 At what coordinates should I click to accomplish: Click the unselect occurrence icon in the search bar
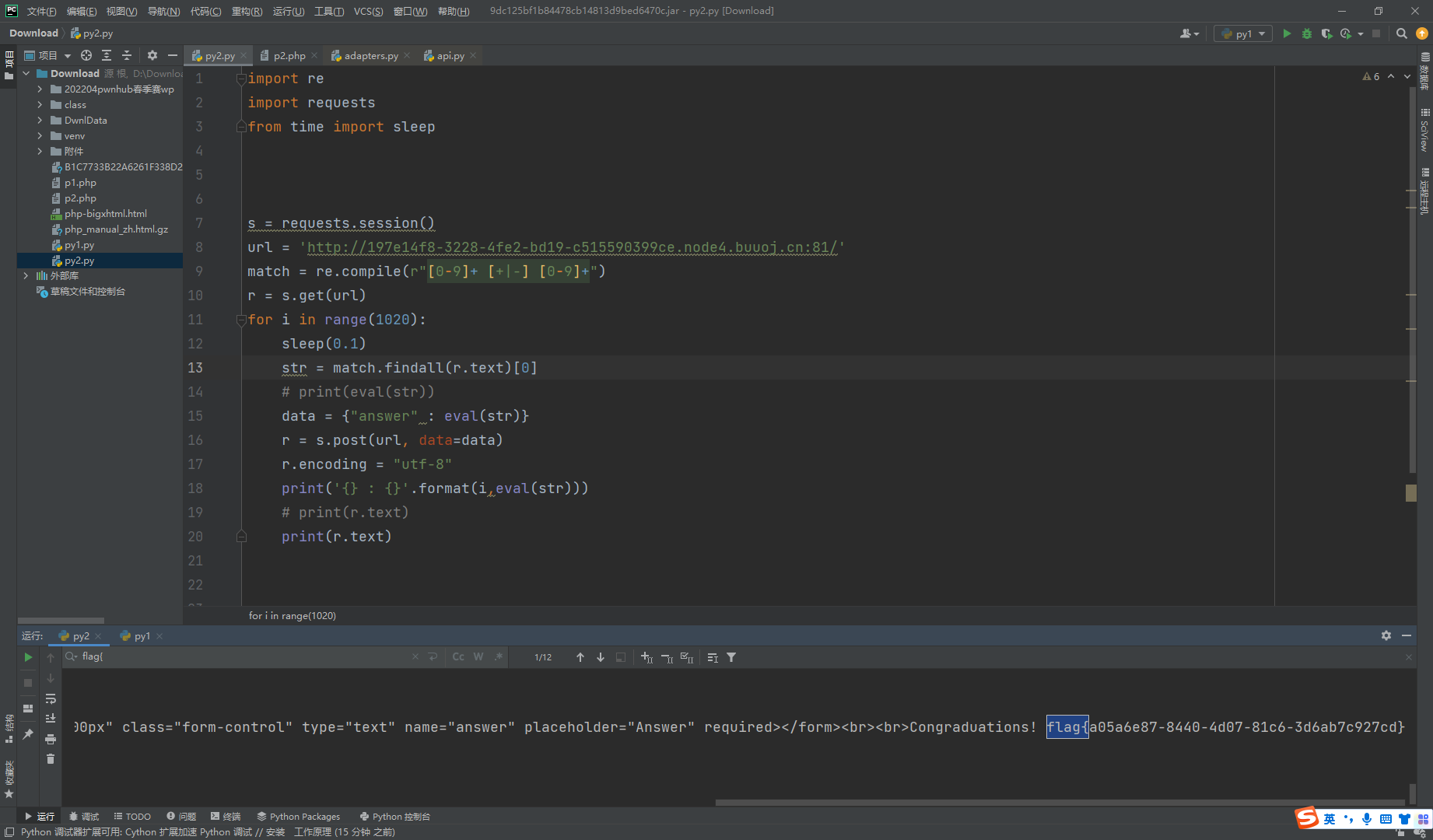[667, 657]
